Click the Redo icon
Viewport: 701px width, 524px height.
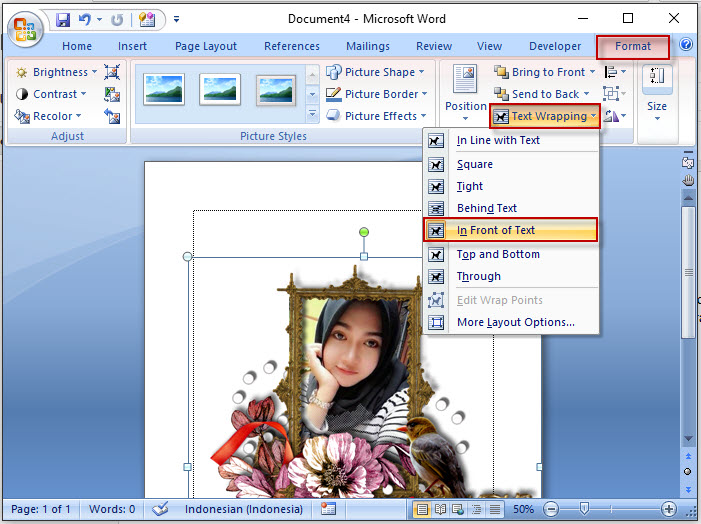pyautogui.click(x=117, y=20)
